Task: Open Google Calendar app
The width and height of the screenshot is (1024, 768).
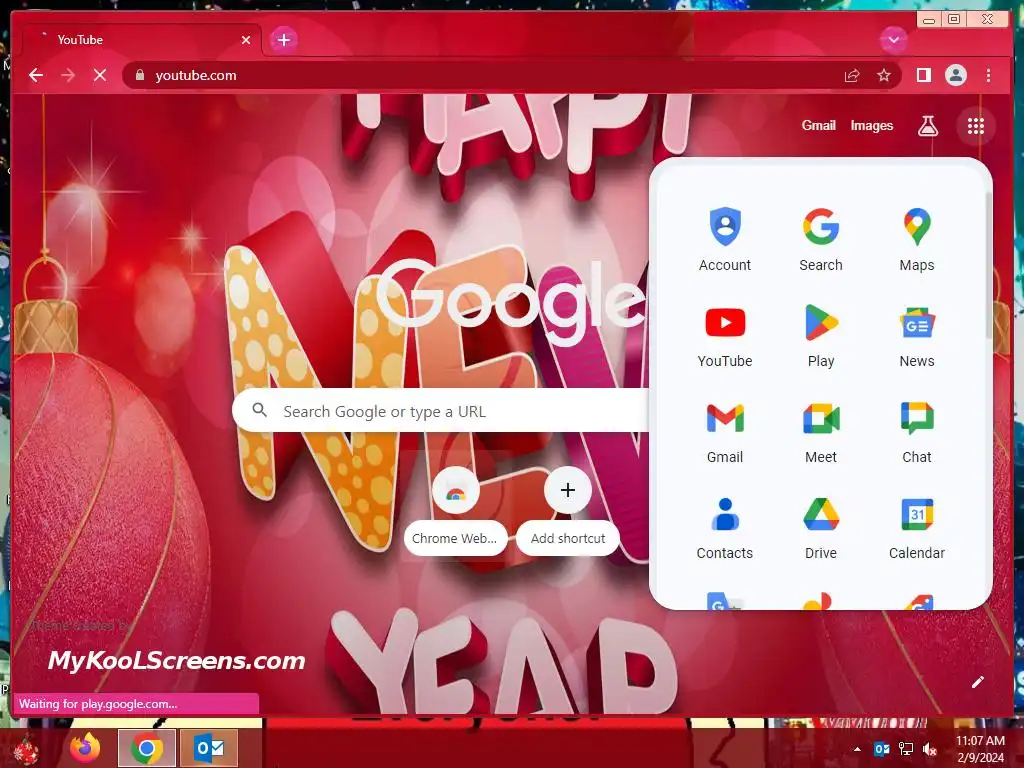Action: (917, 528)
